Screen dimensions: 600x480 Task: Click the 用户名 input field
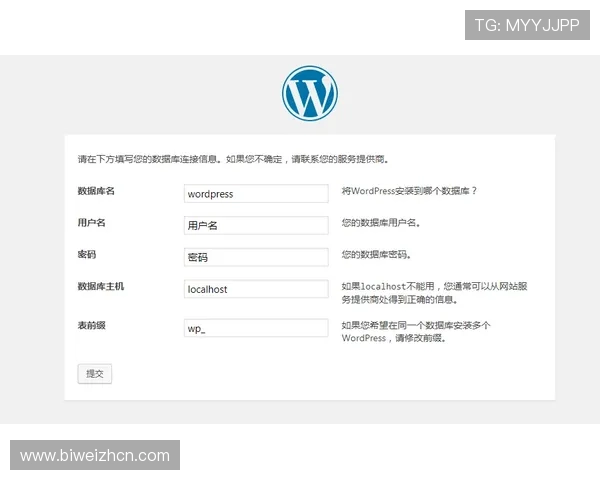tap(256, 225)
